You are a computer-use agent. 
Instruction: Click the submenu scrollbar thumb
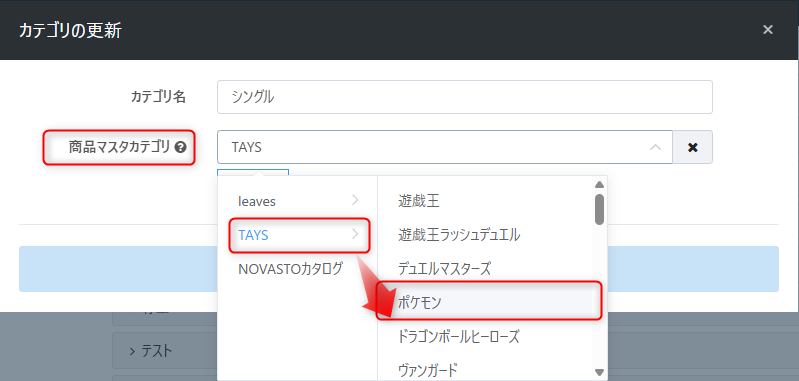[x=599, y=209]
